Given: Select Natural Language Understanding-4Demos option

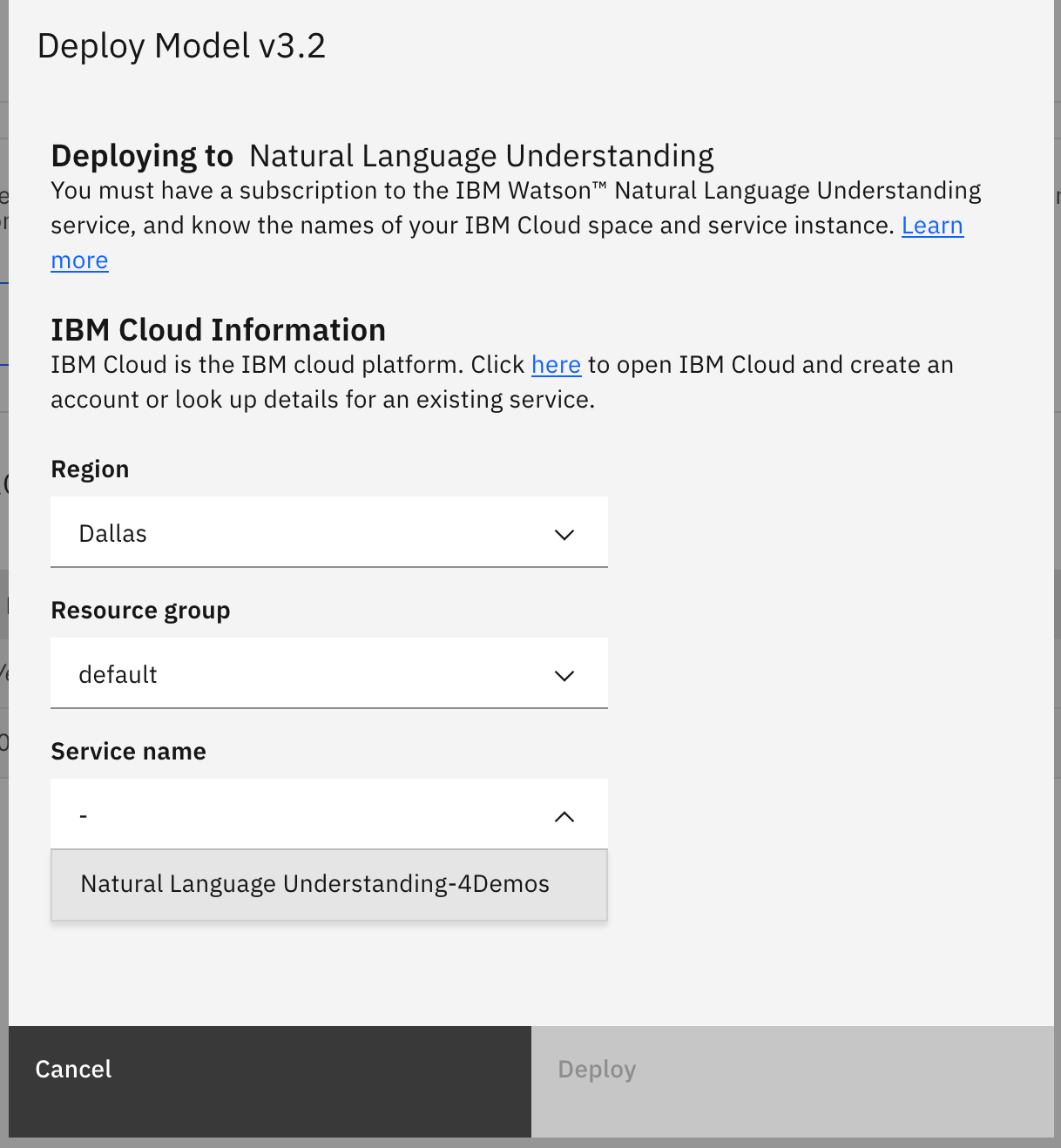Looking at the screenshot, I should pyautogui.click(x=328, y=884).
